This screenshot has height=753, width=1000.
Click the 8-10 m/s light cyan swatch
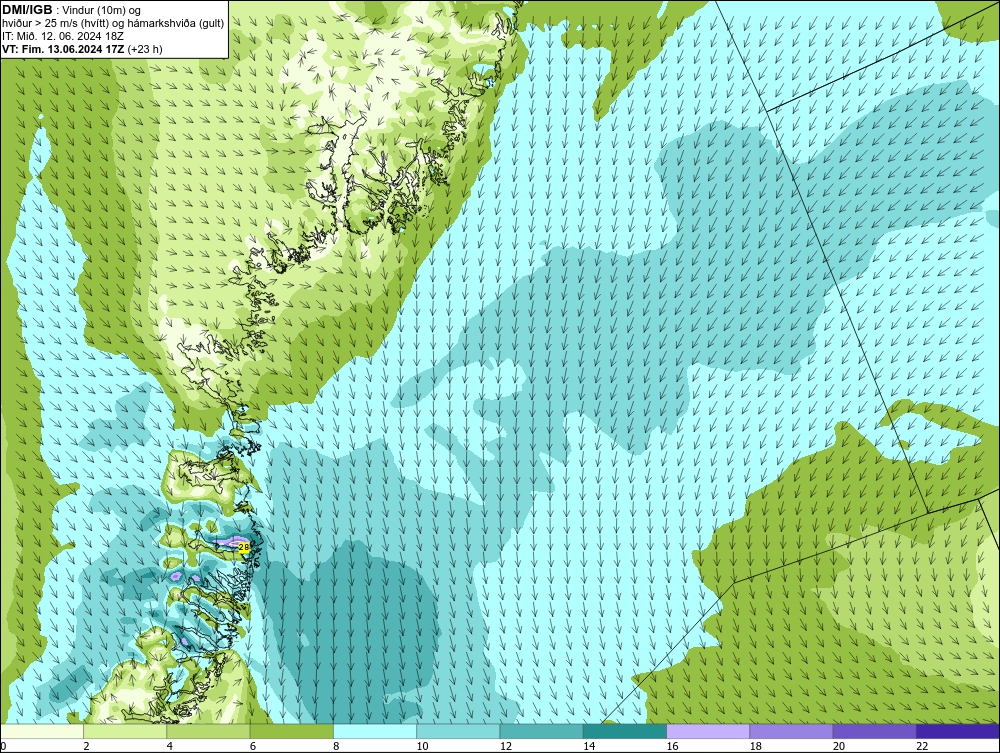375,731
